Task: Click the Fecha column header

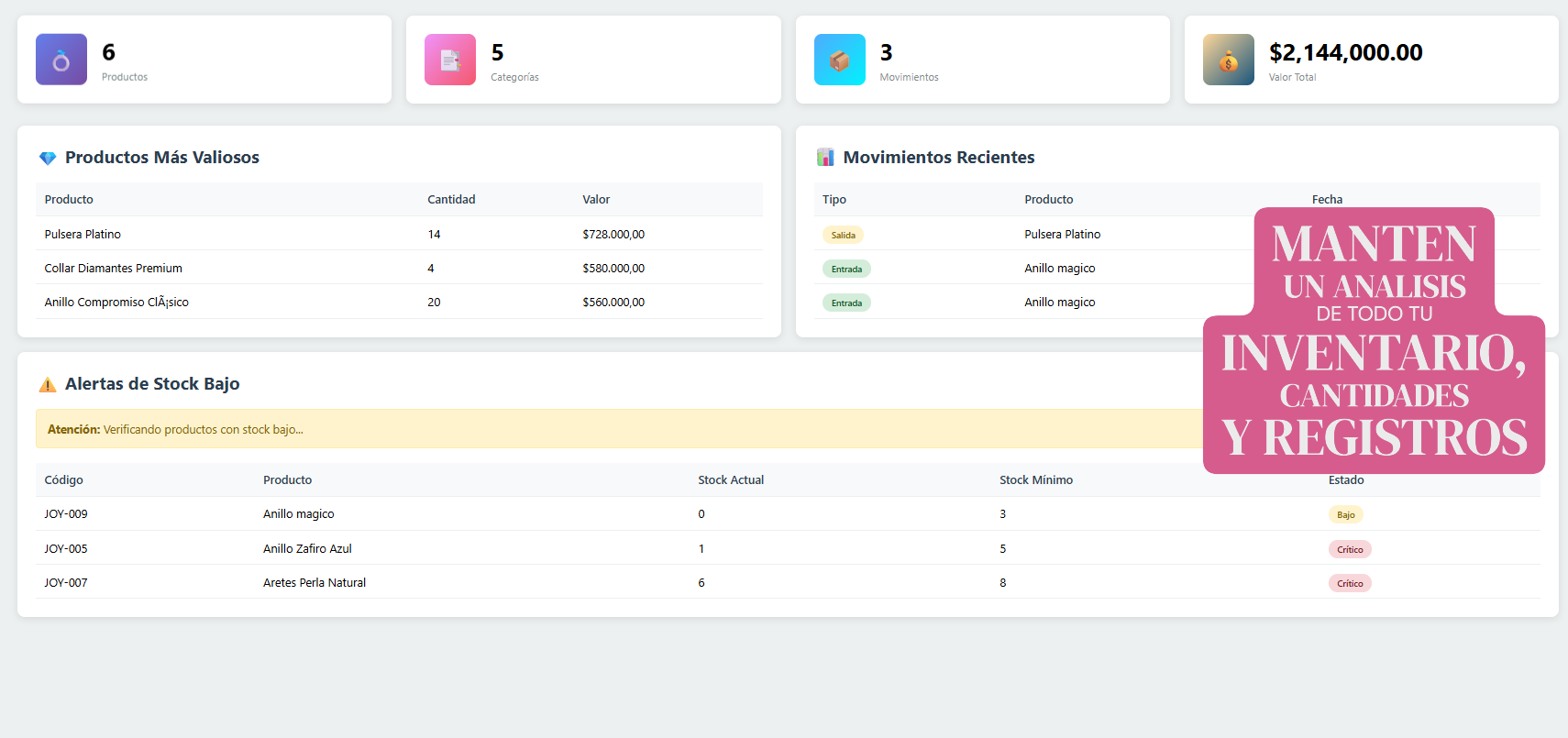Action: click(x=1327, y=200)
